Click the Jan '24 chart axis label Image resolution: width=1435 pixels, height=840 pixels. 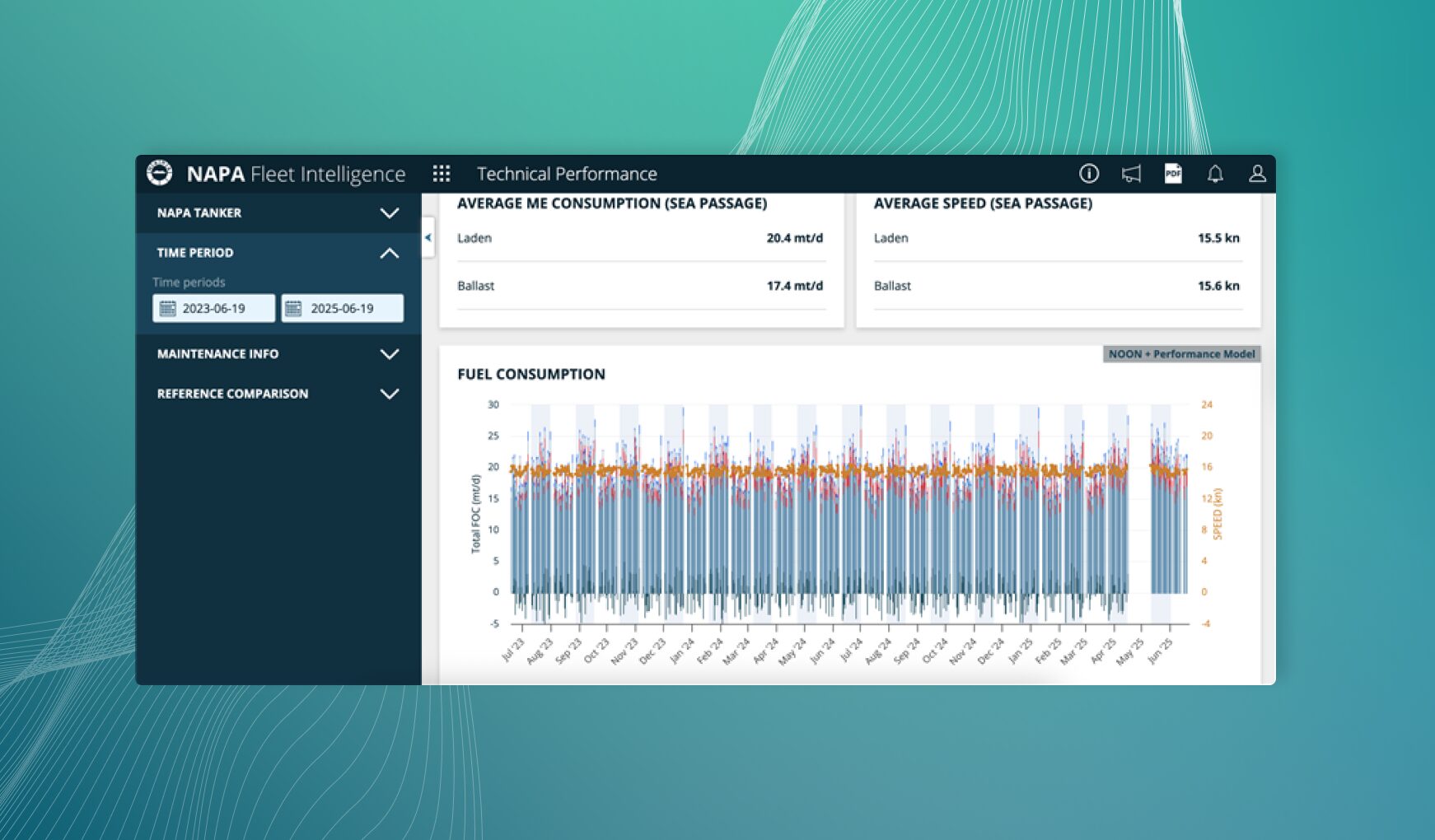pos(683,651)
